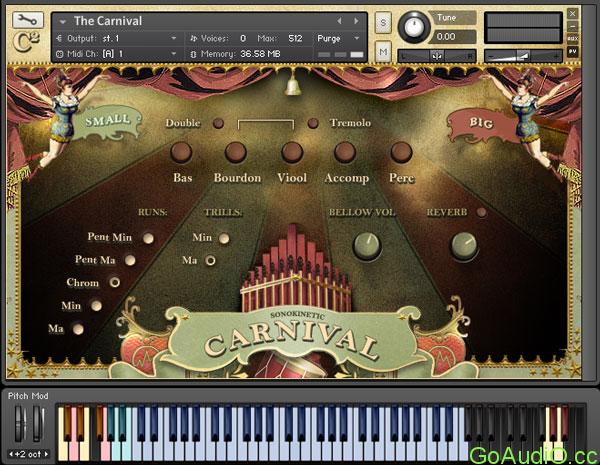Screen dimensions: 600x465
Task: Toggle the Double switch
Action: (x=218, y=123)
